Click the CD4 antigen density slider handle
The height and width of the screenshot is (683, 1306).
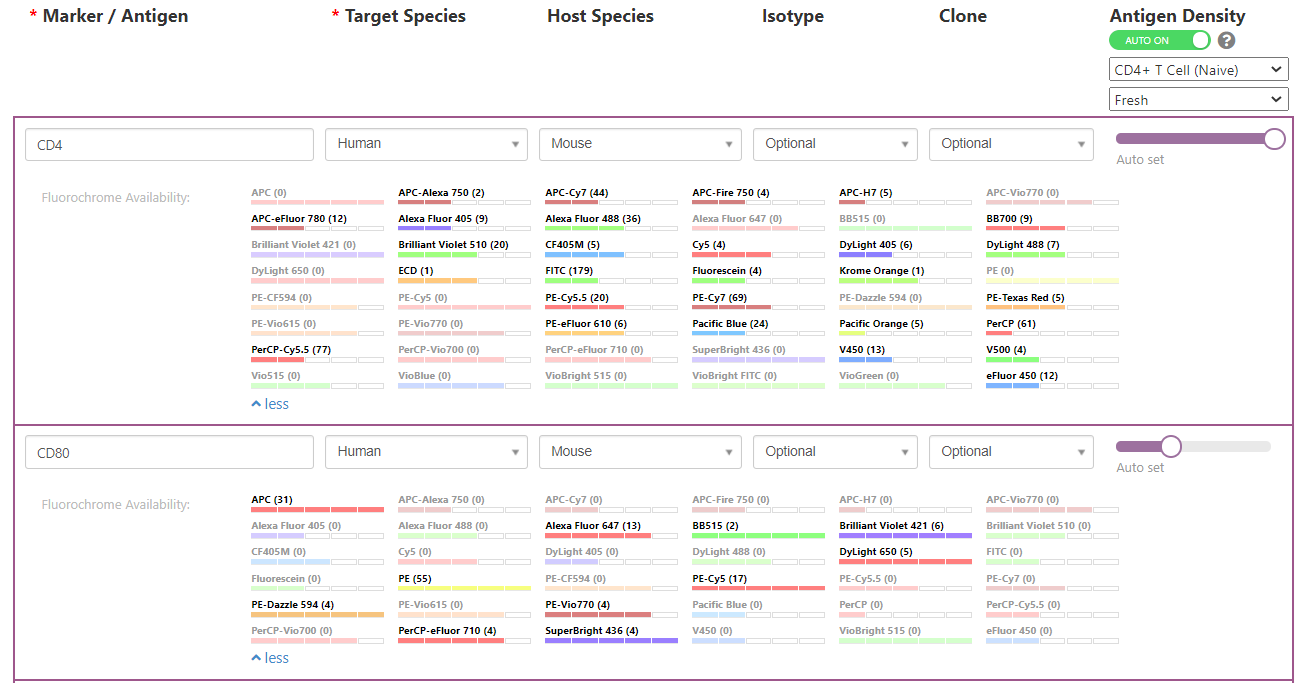[x=1274, y=139]
